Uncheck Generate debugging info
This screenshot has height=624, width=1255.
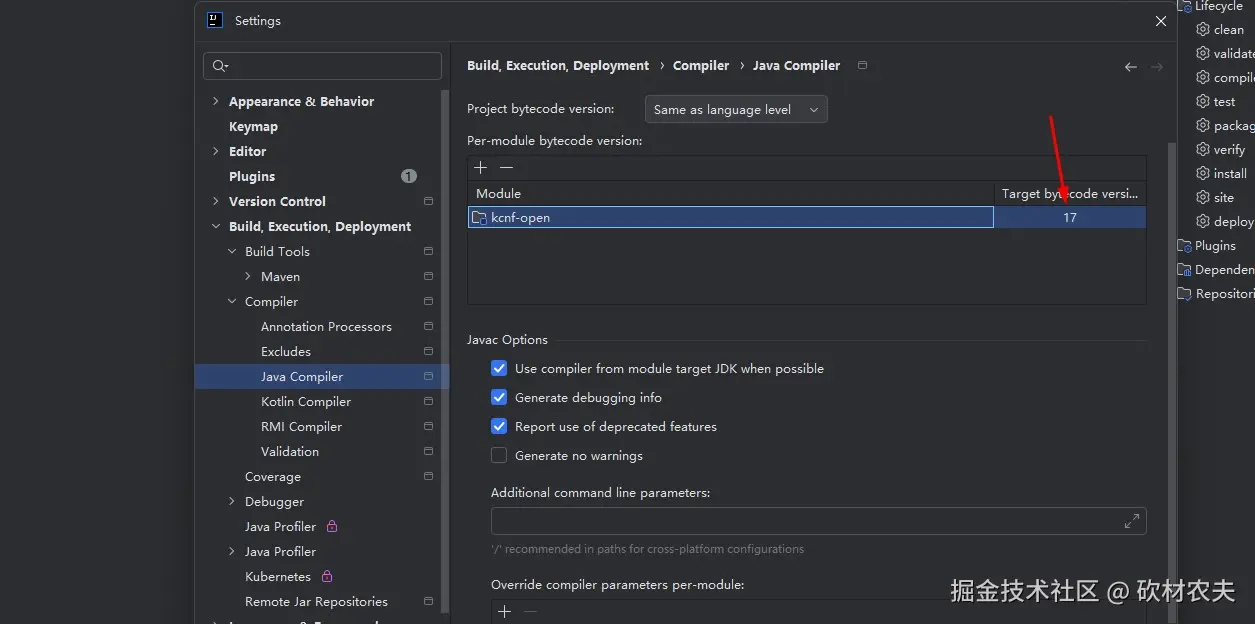coord(499,398)
